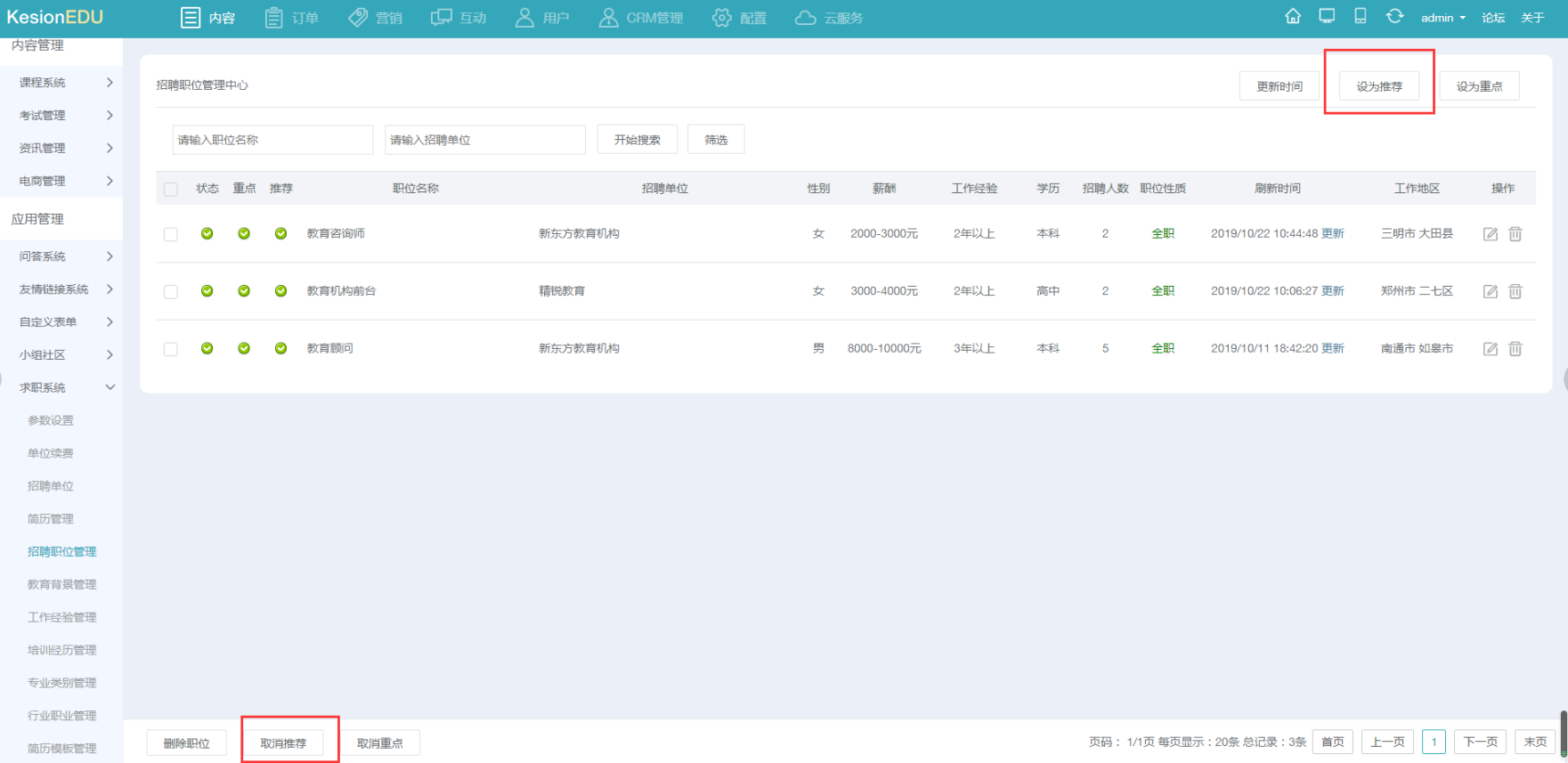Open 简历管理 in the sidebar

pyautogui.click(x=51, y=519)
